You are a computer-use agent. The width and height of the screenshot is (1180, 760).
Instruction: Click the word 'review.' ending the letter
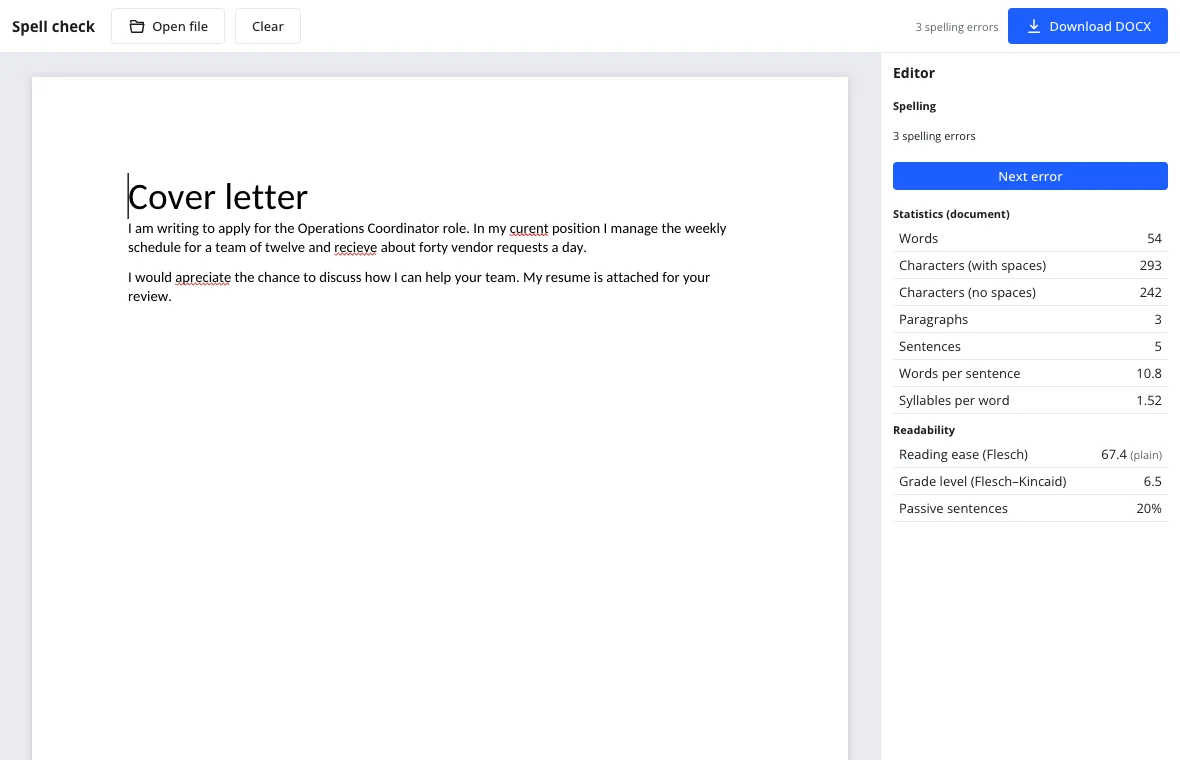150,296
